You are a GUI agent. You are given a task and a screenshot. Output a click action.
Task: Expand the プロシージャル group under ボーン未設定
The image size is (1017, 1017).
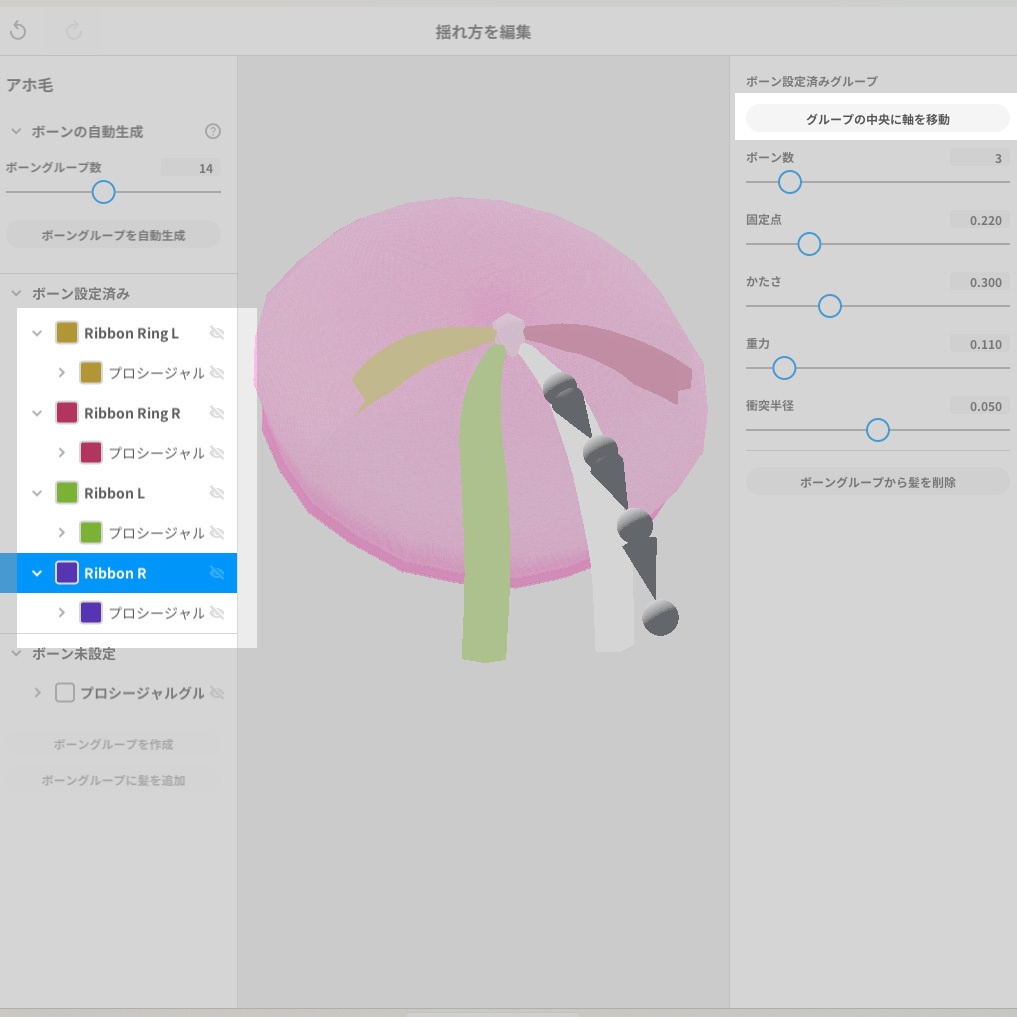[x=37, y=692]
